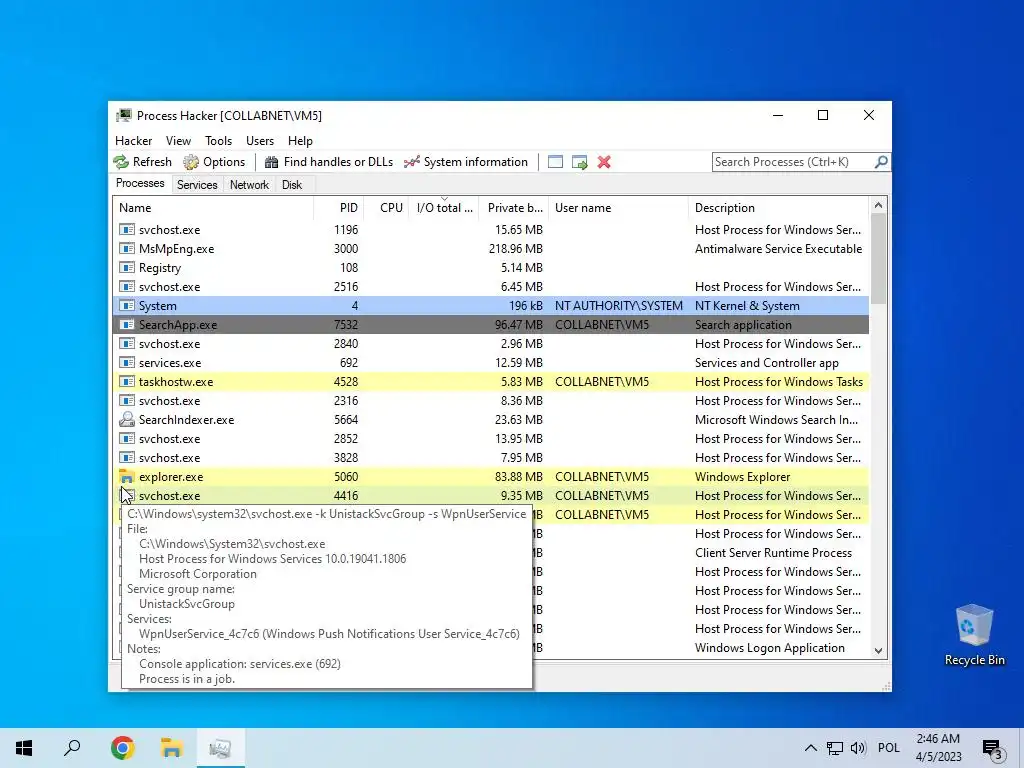This screenshot has width=1024, height=768.
Task: Click NT AUTHORITY\SYSTEM user name cell
Action: (618, 306)
